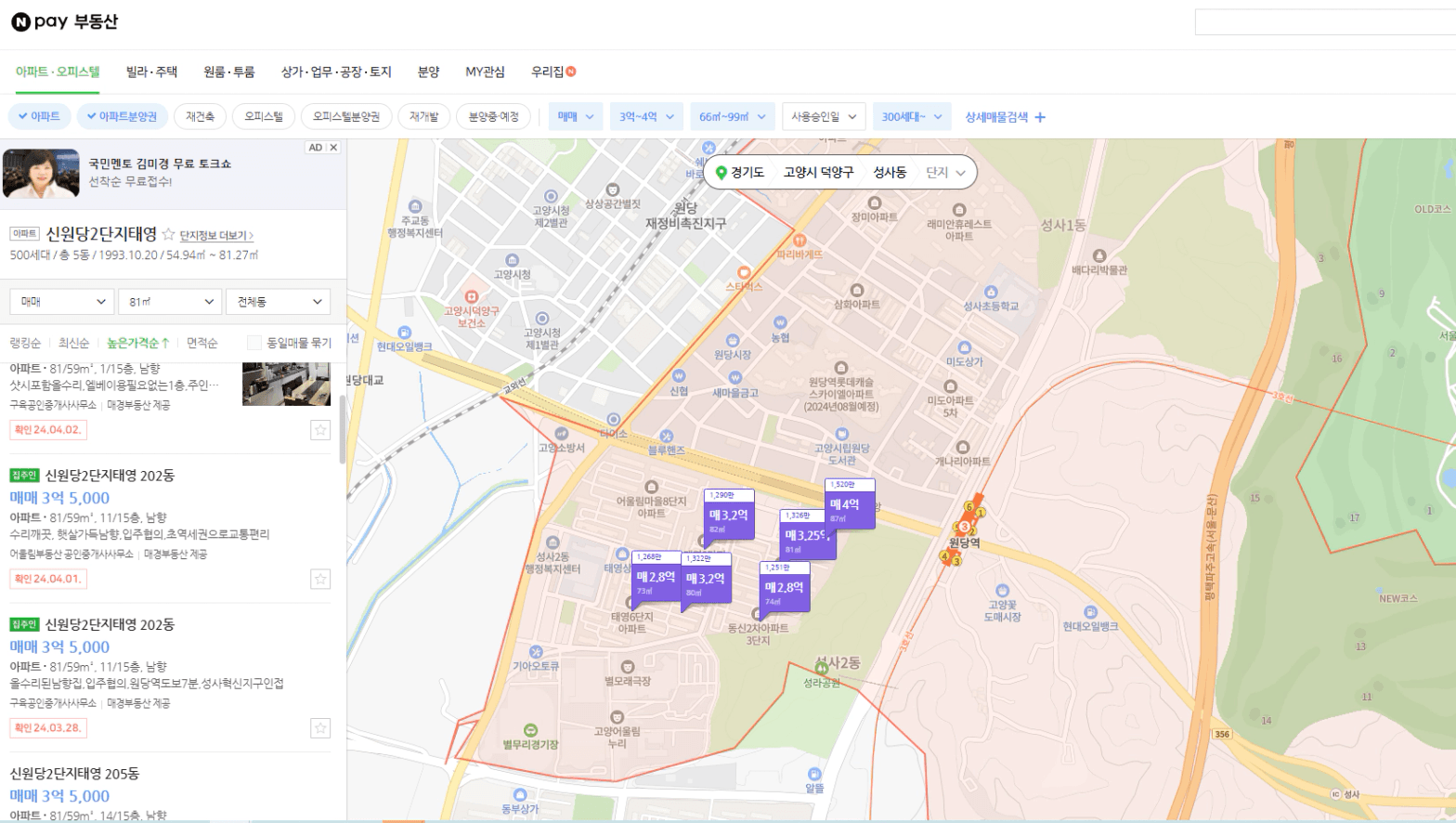This screenshot has width=1456, height=823.
Task: Select the 매 2.8억 74㎡ map marker
Action: 785,587
